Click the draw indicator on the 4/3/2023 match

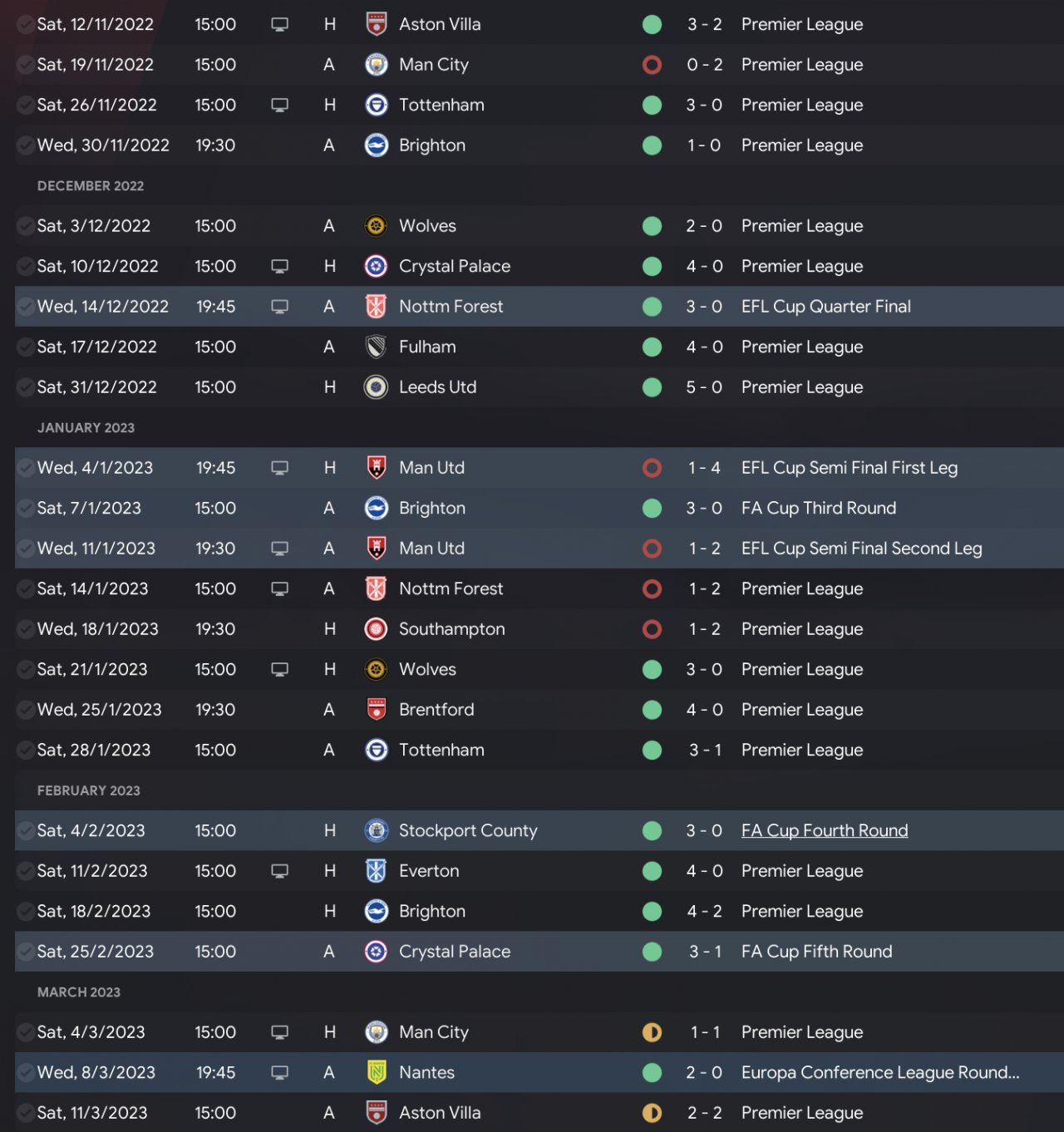point(652,1032)
